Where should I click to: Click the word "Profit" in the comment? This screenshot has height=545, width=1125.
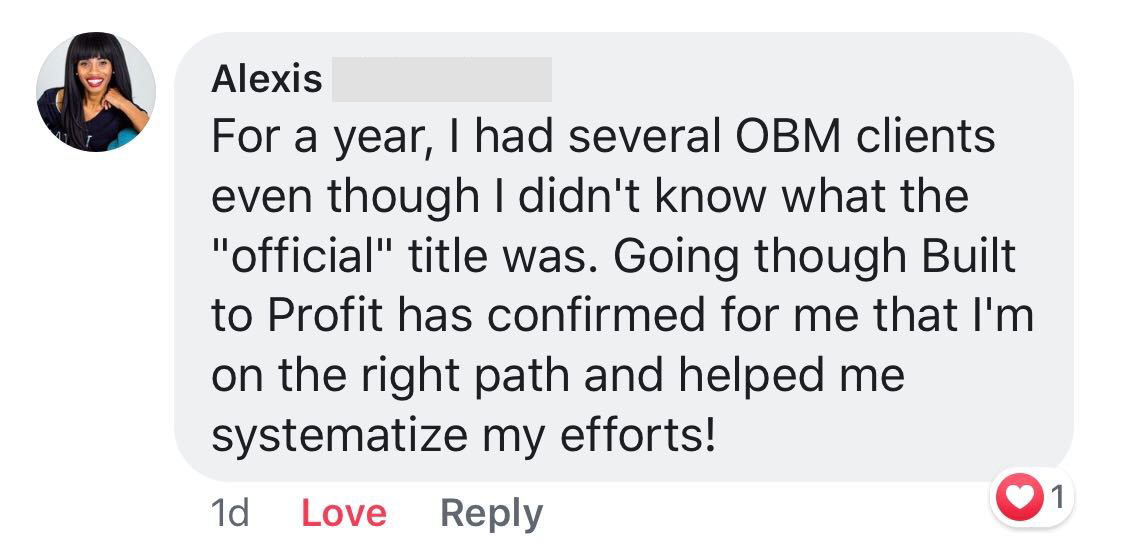(x=323, y=317)
